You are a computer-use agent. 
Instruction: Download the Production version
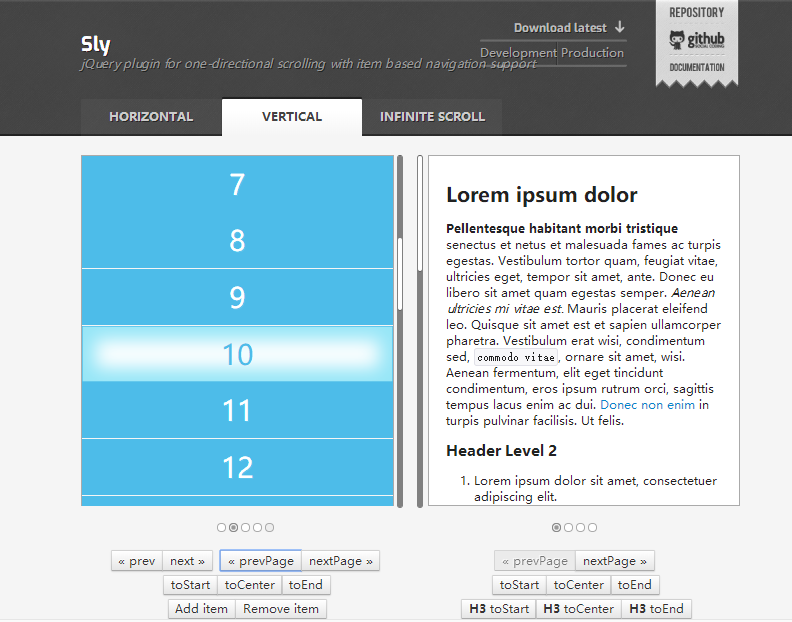point(592,53)
